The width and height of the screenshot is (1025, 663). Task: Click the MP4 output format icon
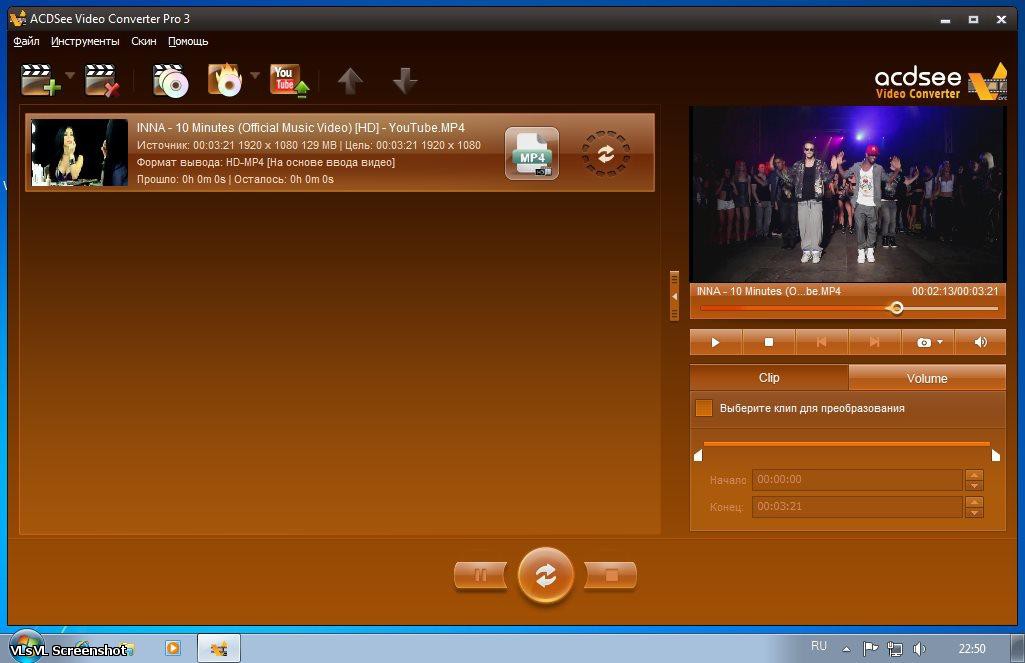(531, 153)
